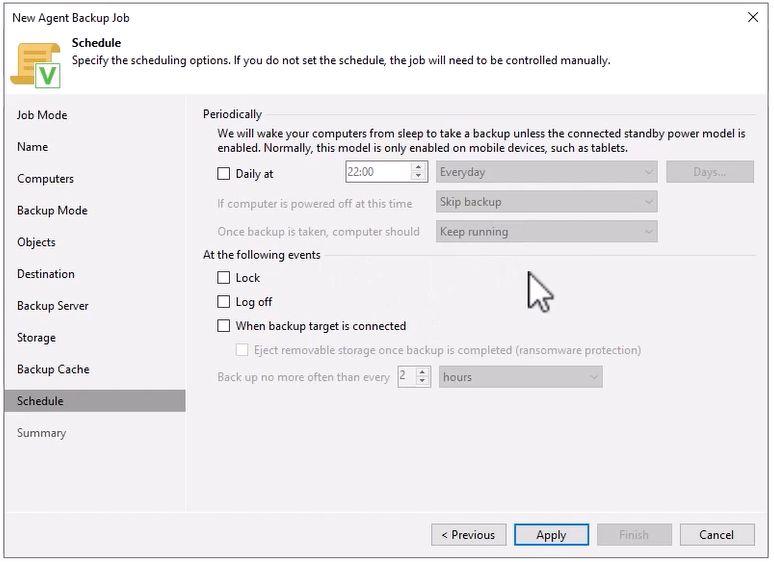Screen dimensions: 774x568
Task: Open the Everyday frequency dropdown
Action: click(x=547, y=172)
